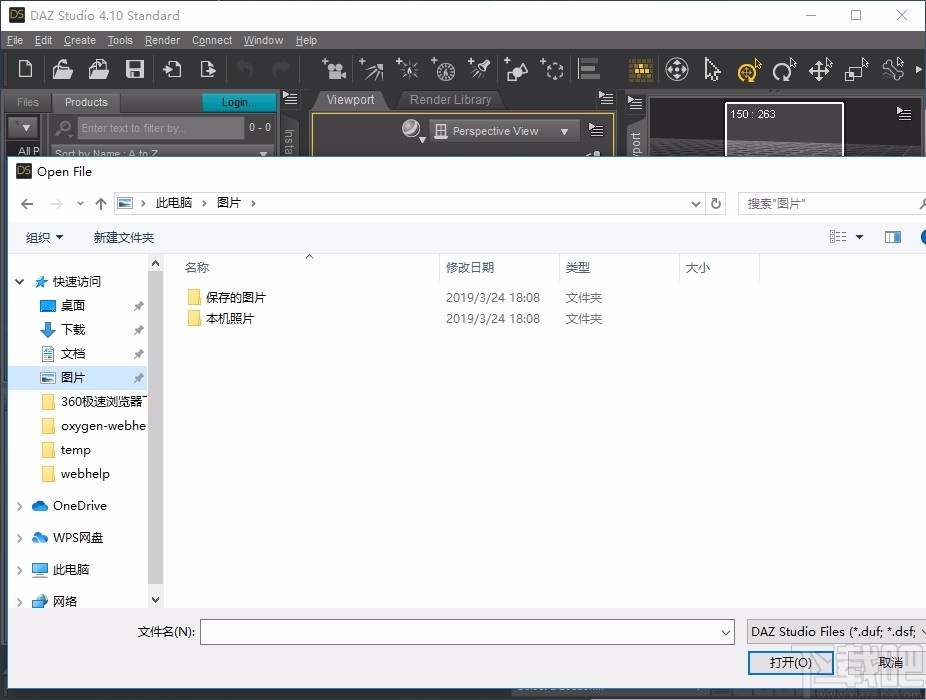The width and height of the screenshot is (926, 700).
Task: Click the 新建文件夹 button
Action: [x=123, y=237]
